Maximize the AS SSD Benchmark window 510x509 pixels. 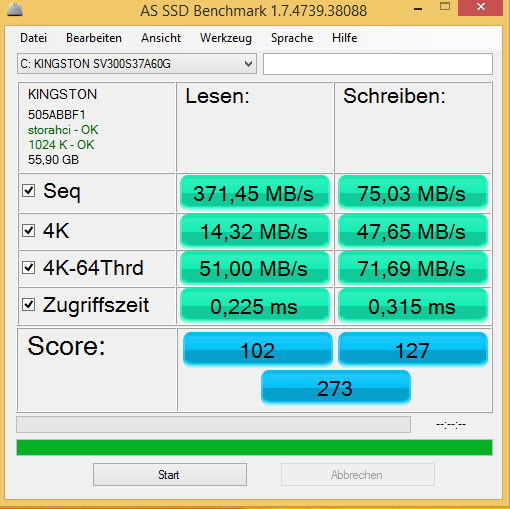point(445,7)
